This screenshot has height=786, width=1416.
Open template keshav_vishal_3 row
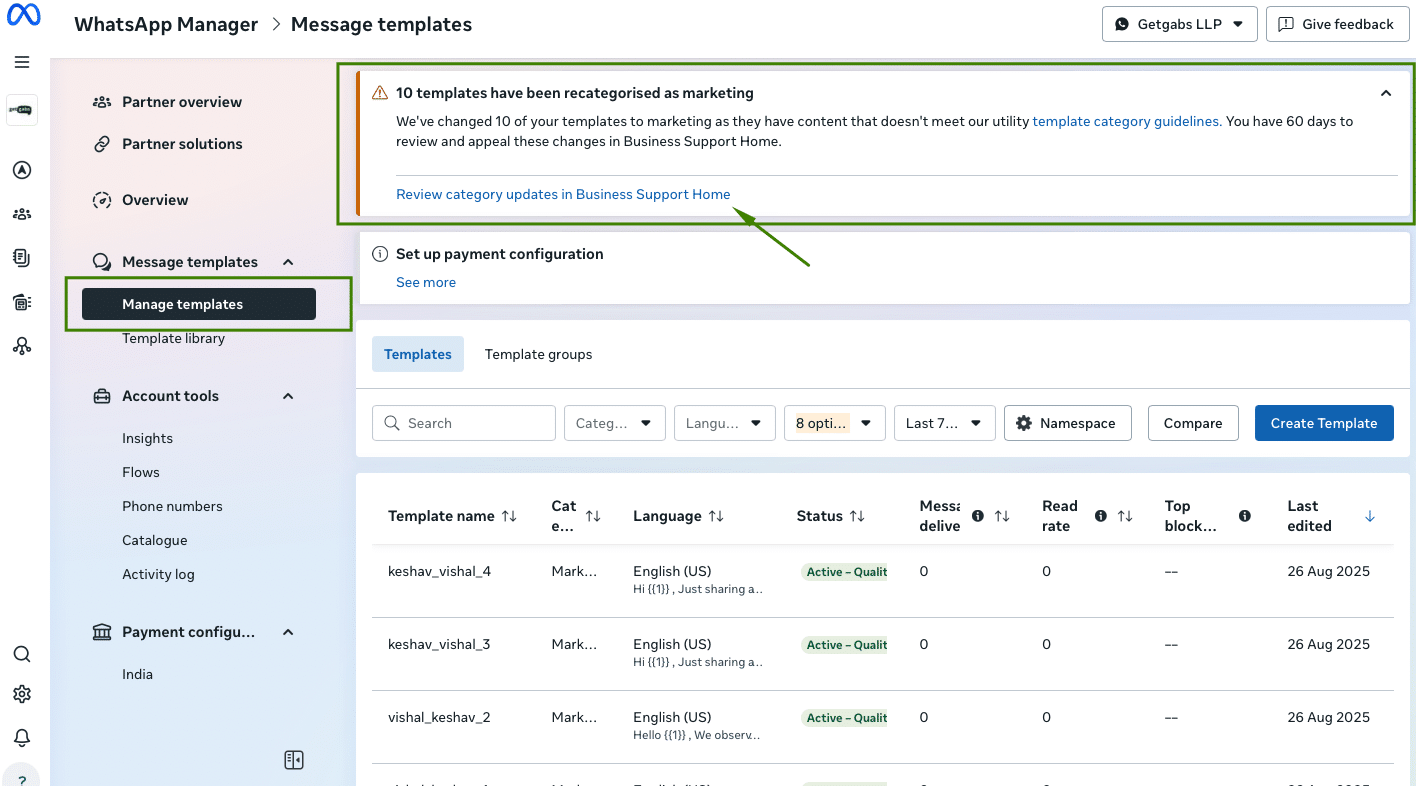[883, 654]
